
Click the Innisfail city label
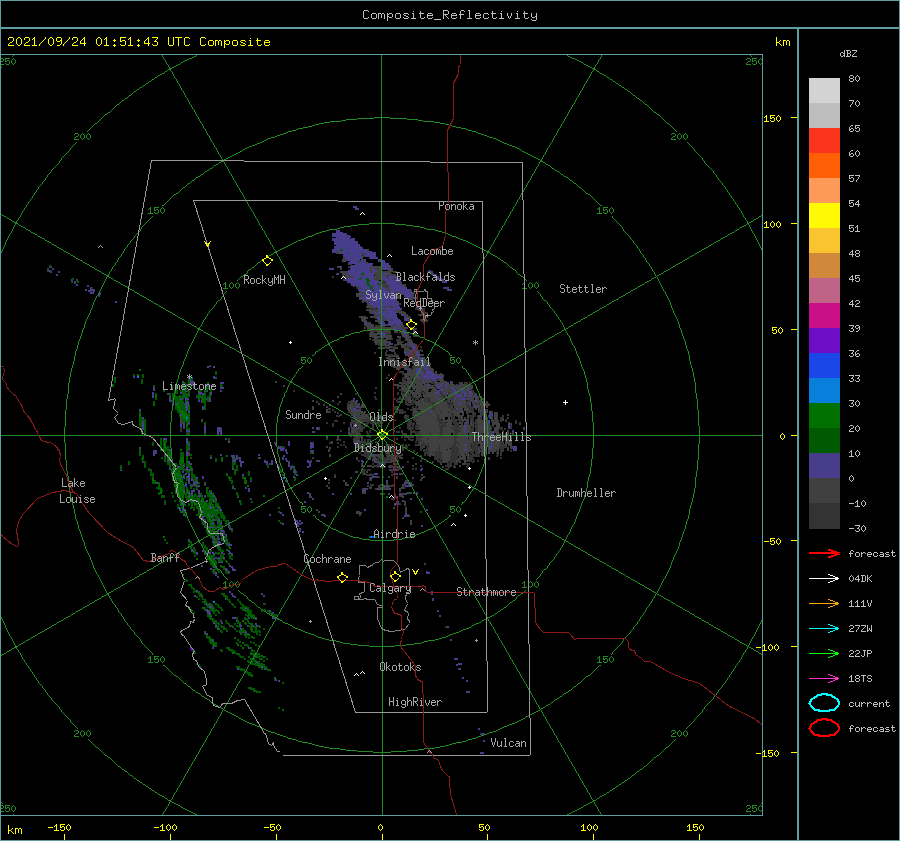404,362
